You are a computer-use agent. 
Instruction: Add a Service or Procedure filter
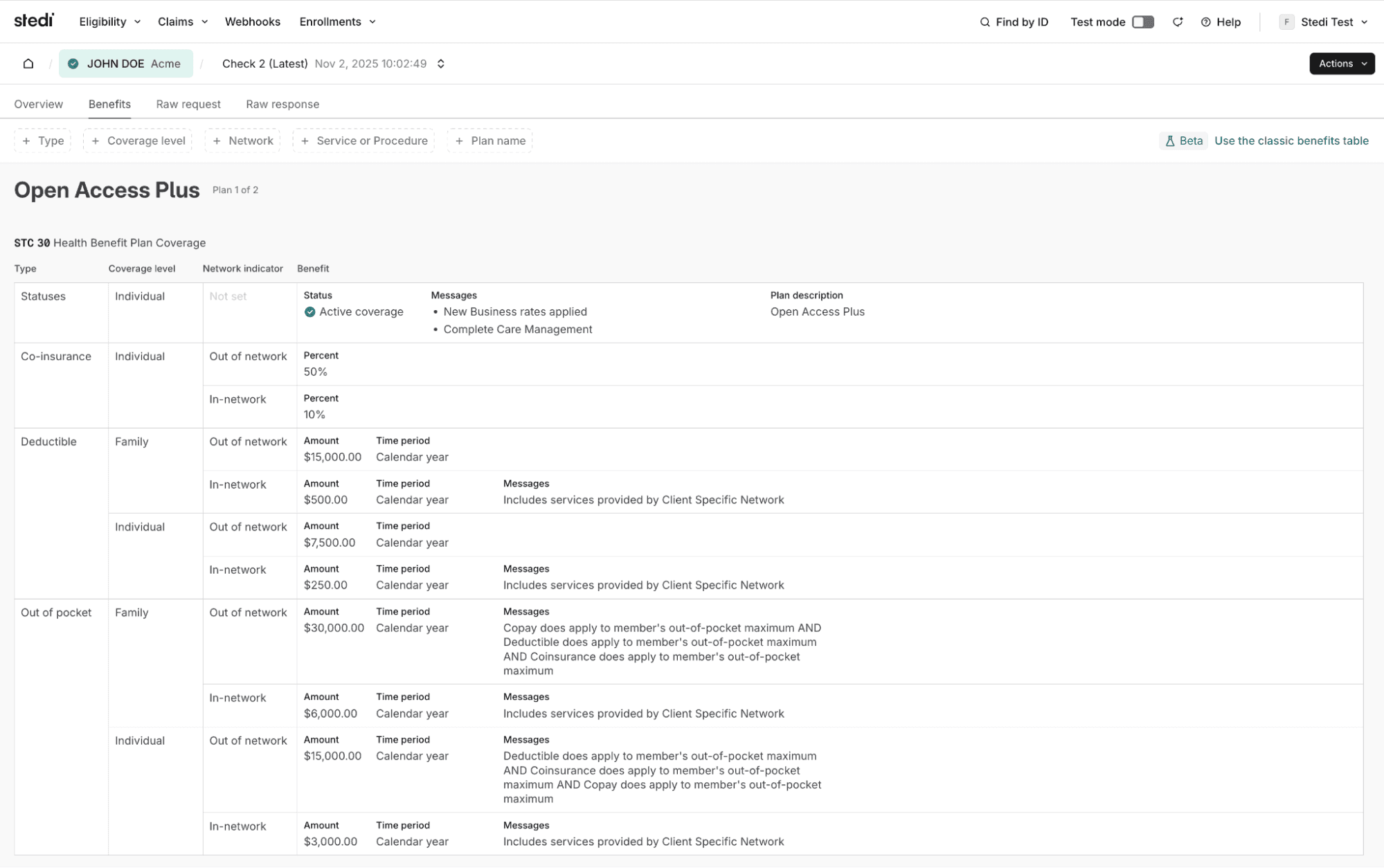363,141
